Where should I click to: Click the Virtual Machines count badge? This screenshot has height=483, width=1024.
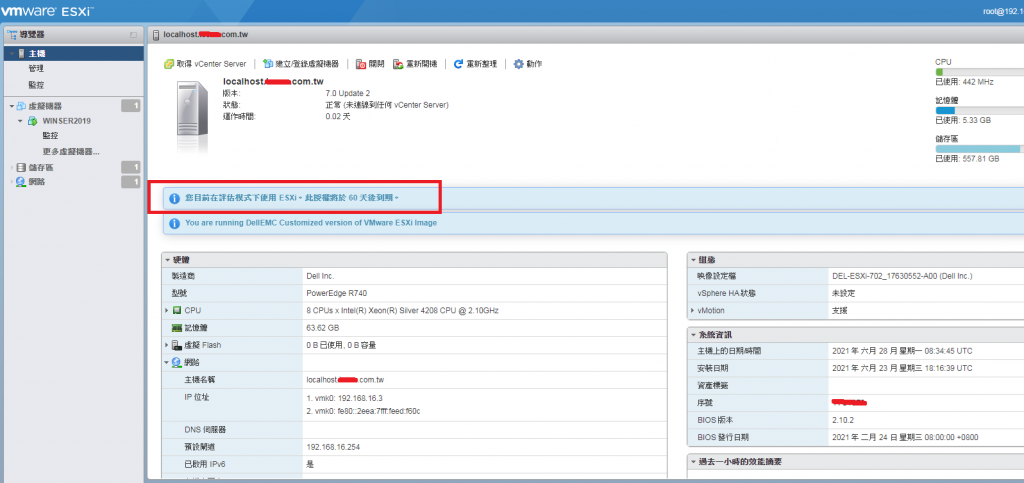131,106
